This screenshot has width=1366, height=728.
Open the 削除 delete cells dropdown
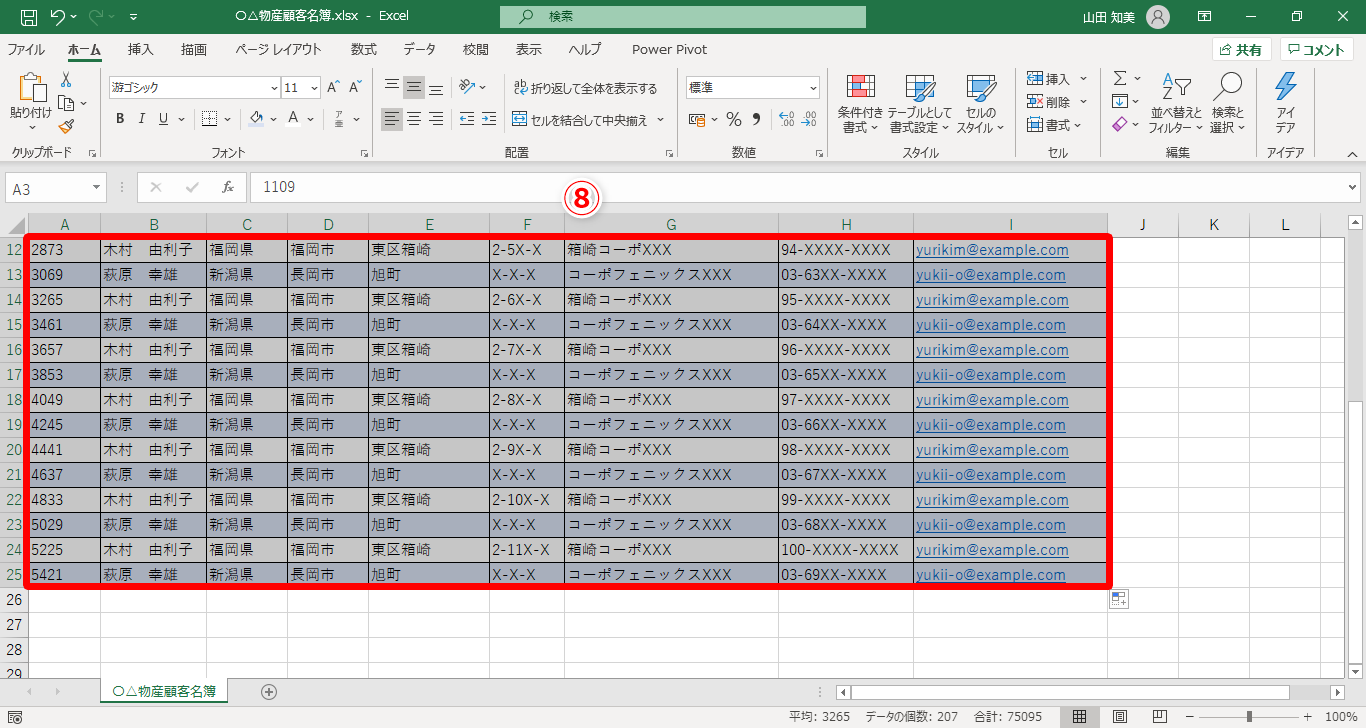(1058, 102)
